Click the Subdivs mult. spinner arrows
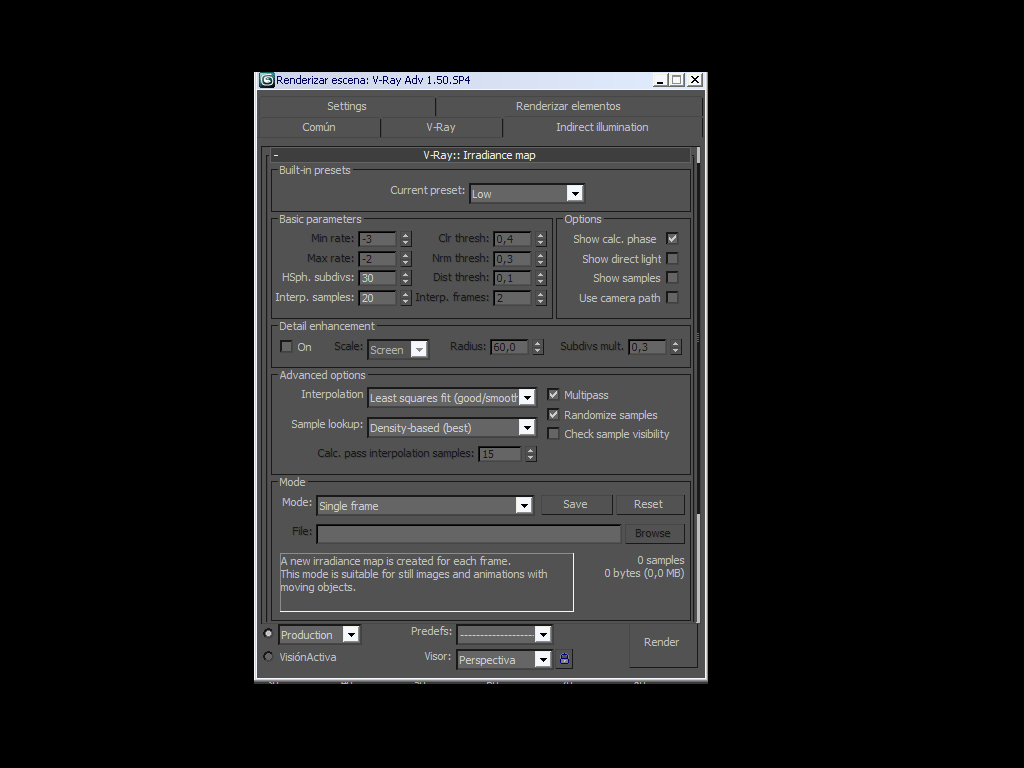 [676, 347]
